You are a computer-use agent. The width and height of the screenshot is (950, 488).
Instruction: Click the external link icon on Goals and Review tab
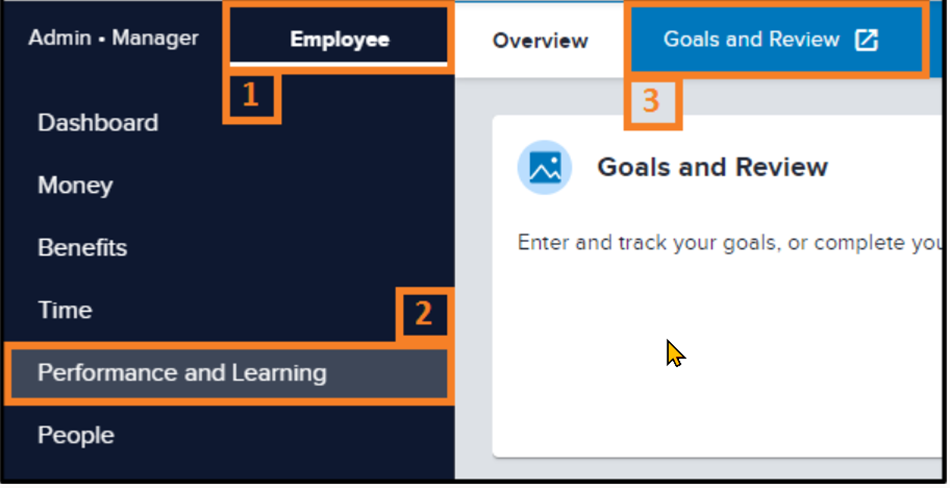(x=866, y=40)
